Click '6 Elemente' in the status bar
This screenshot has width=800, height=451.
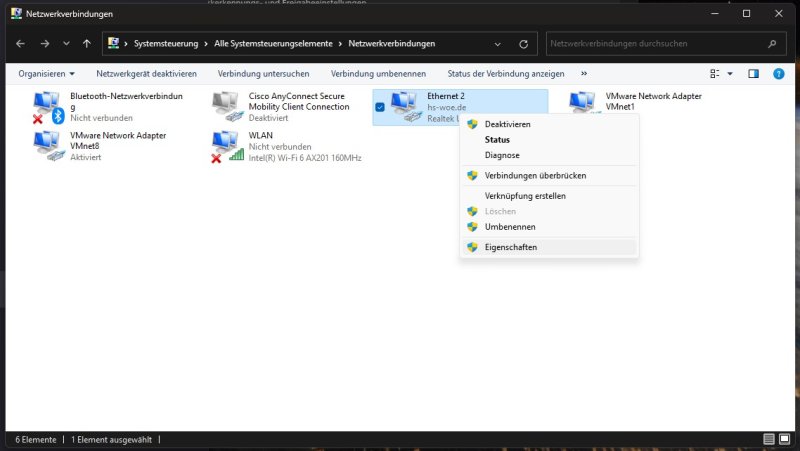point(36,440)
